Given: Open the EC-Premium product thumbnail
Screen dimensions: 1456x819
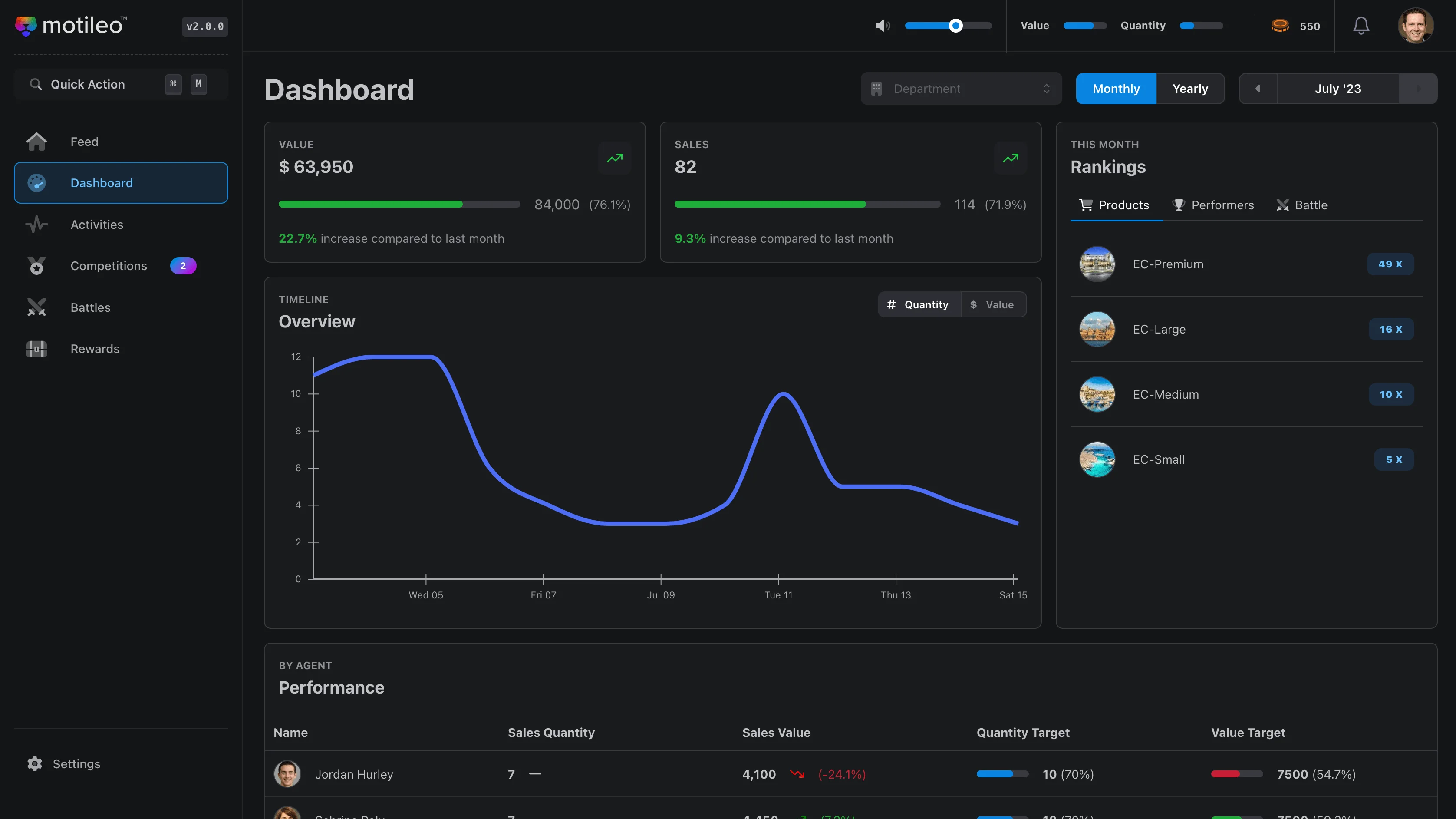Looking at the screenshot, I should click(x=1097, y=264).
